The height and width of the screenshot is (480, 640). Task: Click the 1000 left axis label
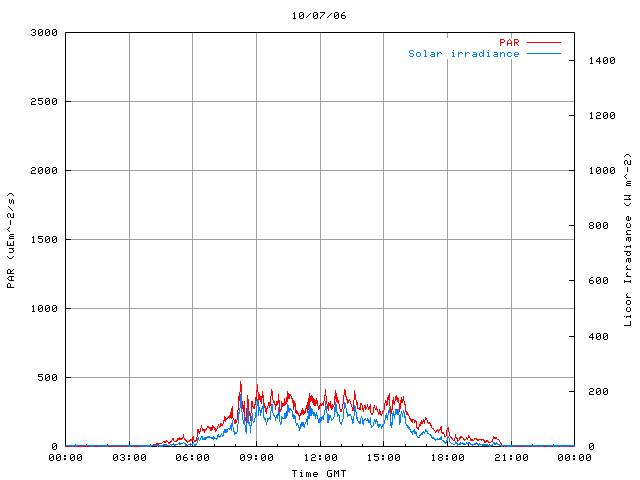[x=44, y=309]
